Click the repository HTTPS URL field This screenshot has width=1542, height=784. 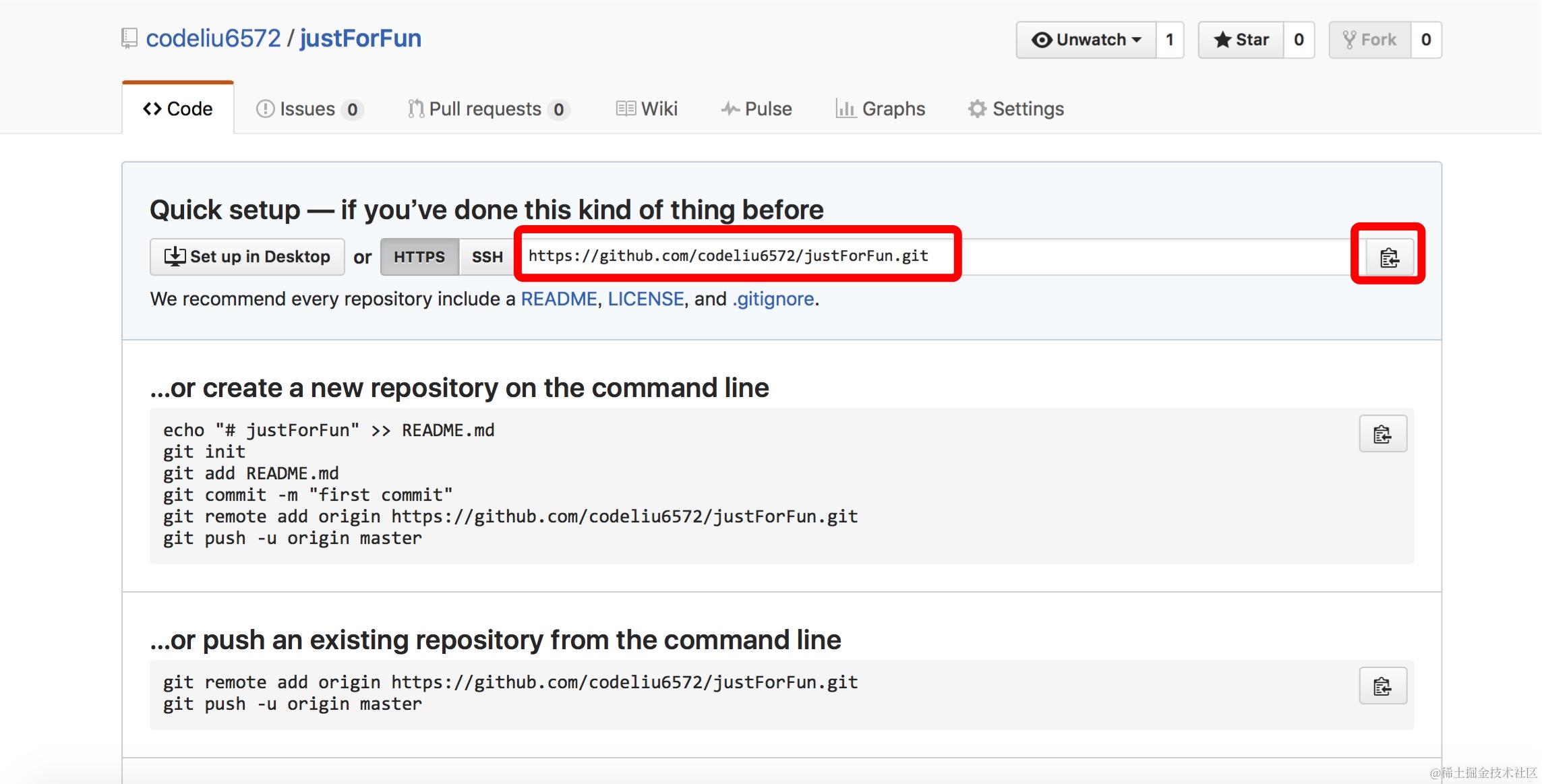[728, 256]
